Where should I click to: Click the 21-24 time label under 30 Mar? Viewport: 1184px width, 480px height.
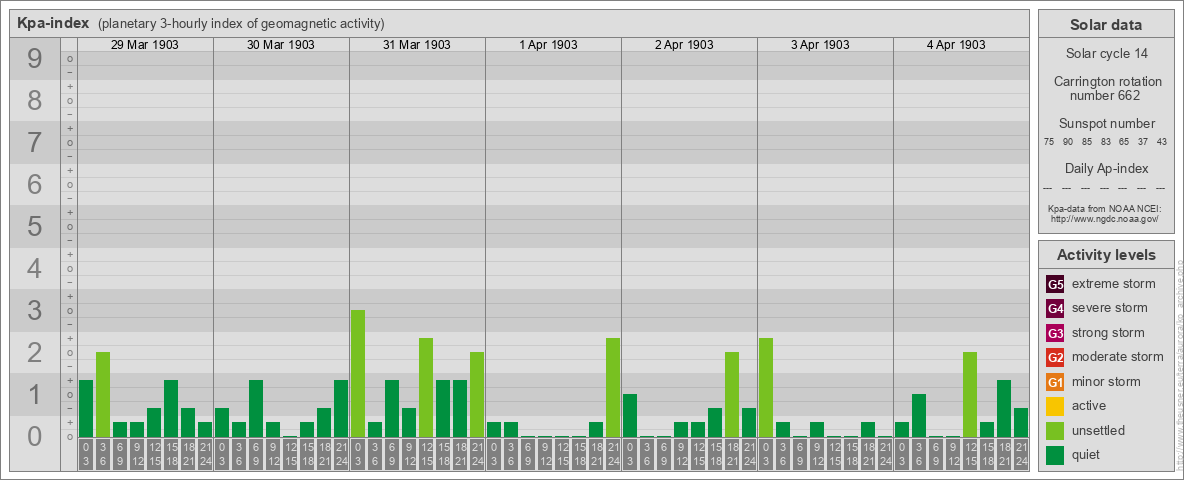(341, 455)
